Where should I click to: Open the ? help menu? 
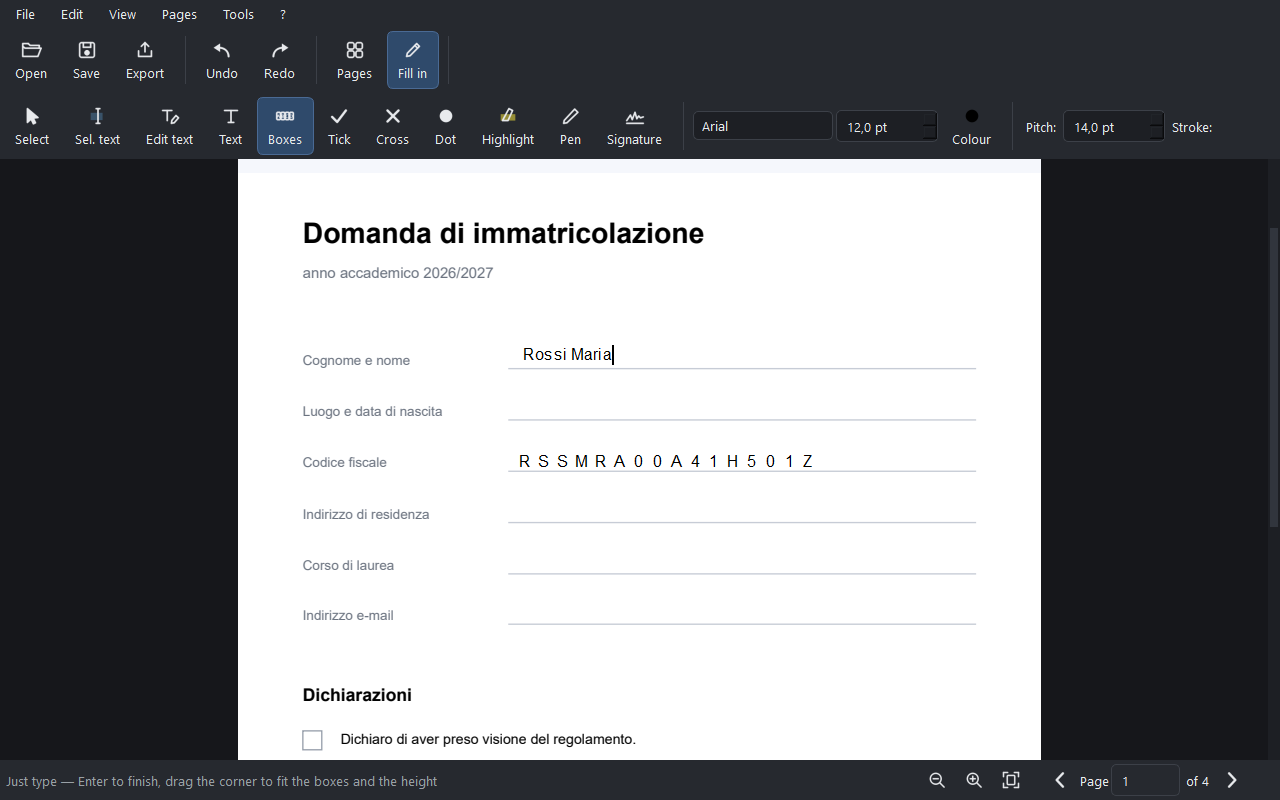[x=283, y=14]
